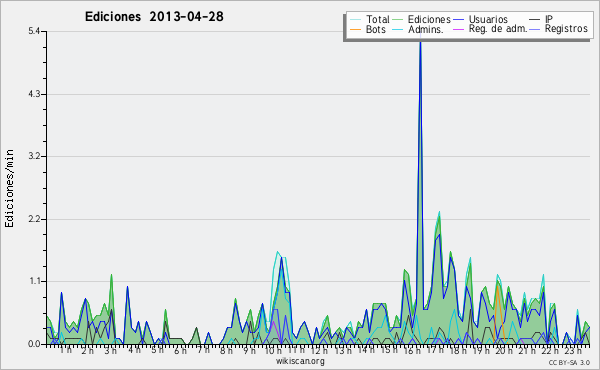600x370 pixels.
Task: Click the y-axis value 1.1
Action: (x=34, y=281)
